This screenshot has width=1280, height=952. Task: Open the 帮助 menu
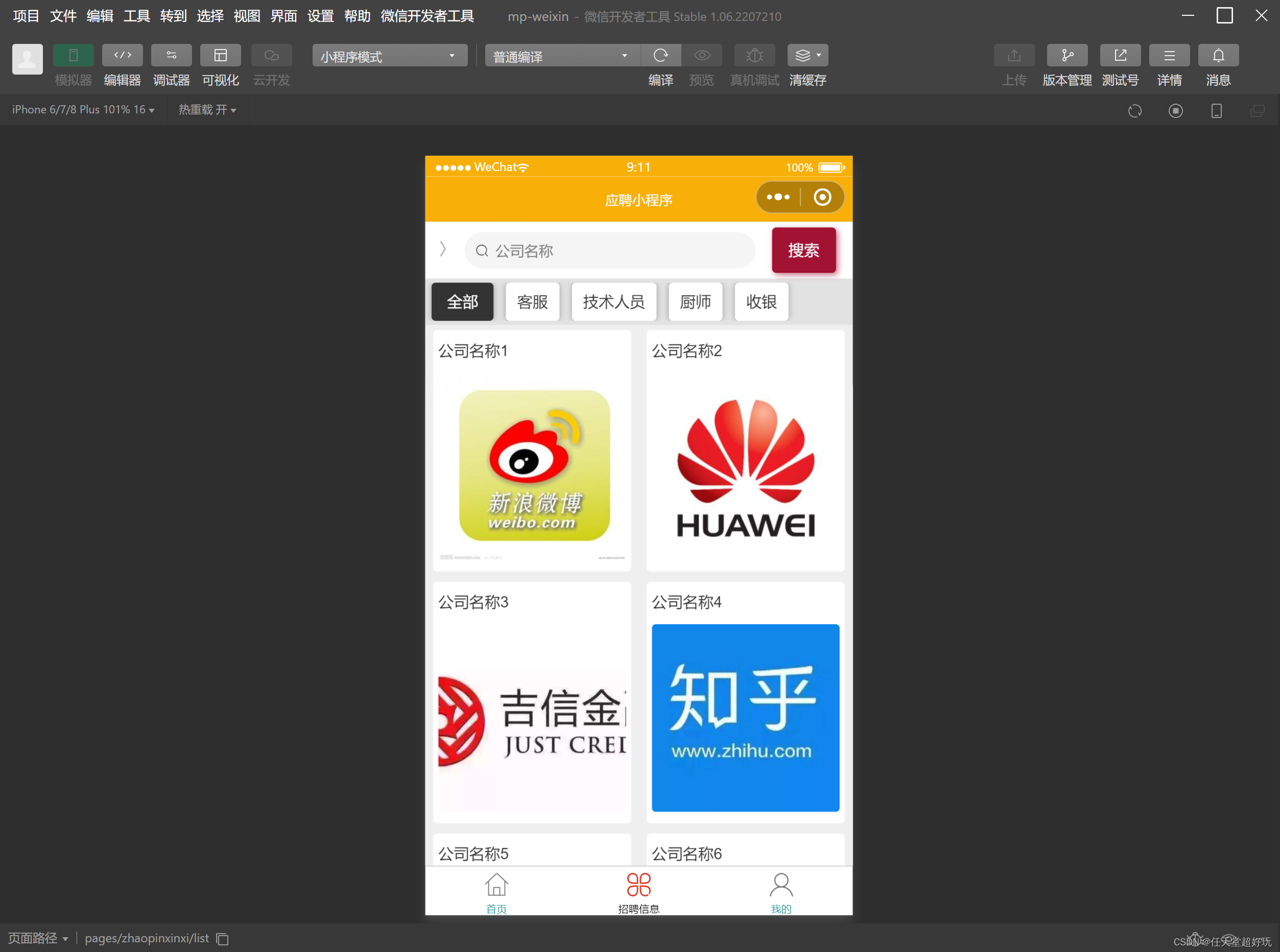[x=358, y=16]
